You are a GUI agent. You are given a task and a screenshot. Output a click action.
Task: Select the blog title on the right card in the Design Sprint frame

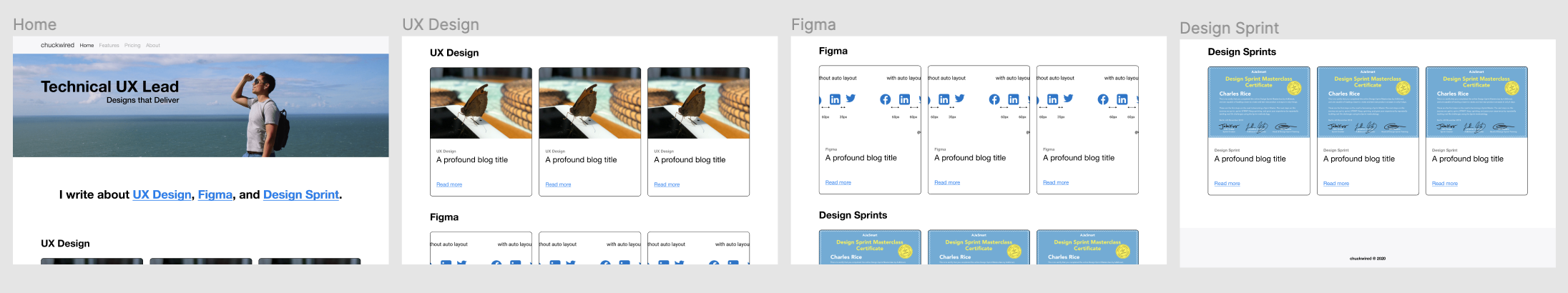point(1468,159)
